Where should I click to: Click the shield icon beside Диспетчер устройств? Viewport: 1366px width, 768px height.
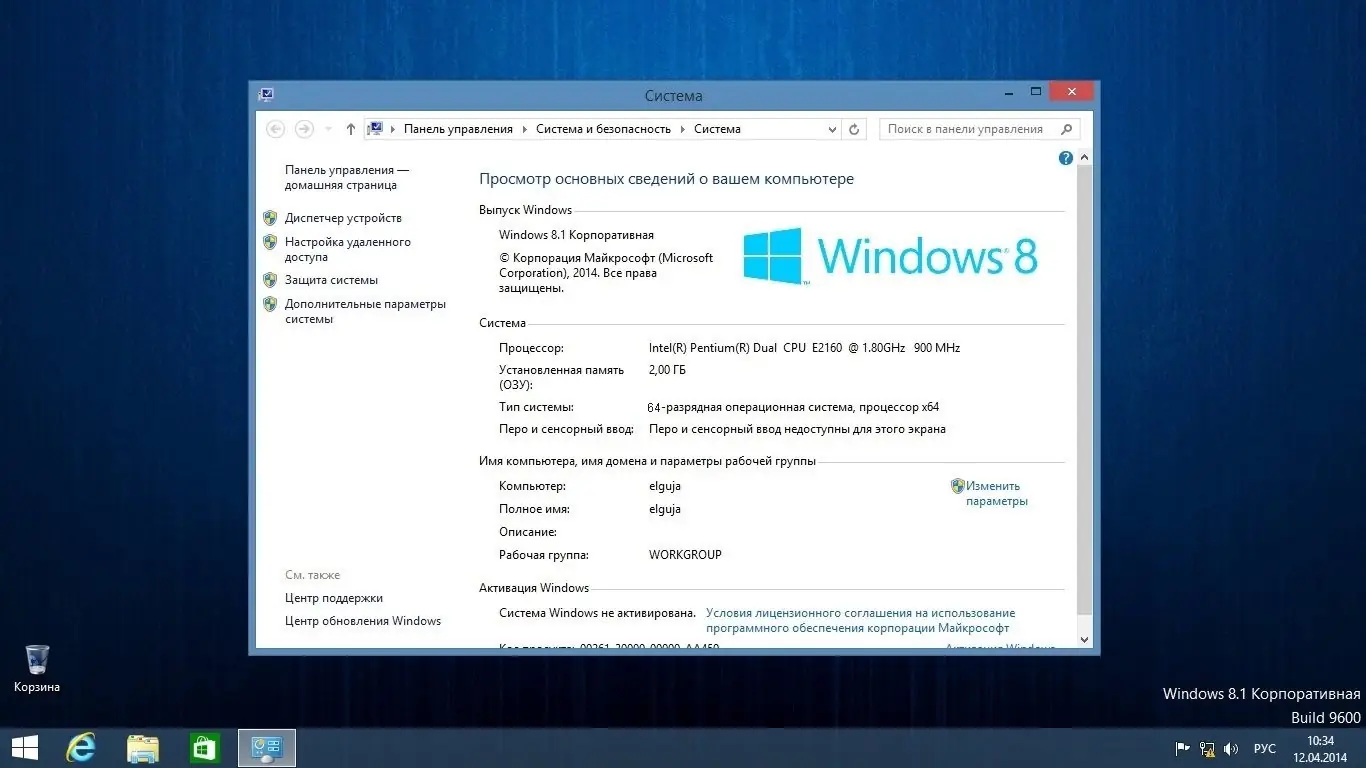click(270, 218)
